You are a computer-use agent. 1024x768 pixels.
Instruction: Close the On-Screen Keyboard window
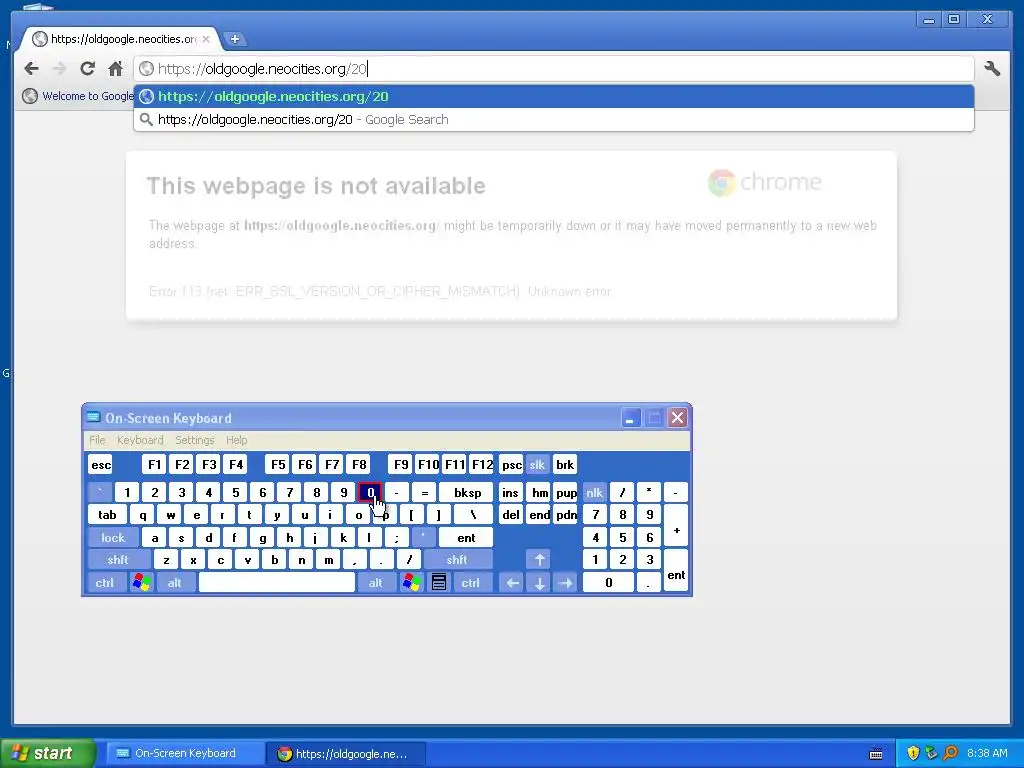click(678, 418)
